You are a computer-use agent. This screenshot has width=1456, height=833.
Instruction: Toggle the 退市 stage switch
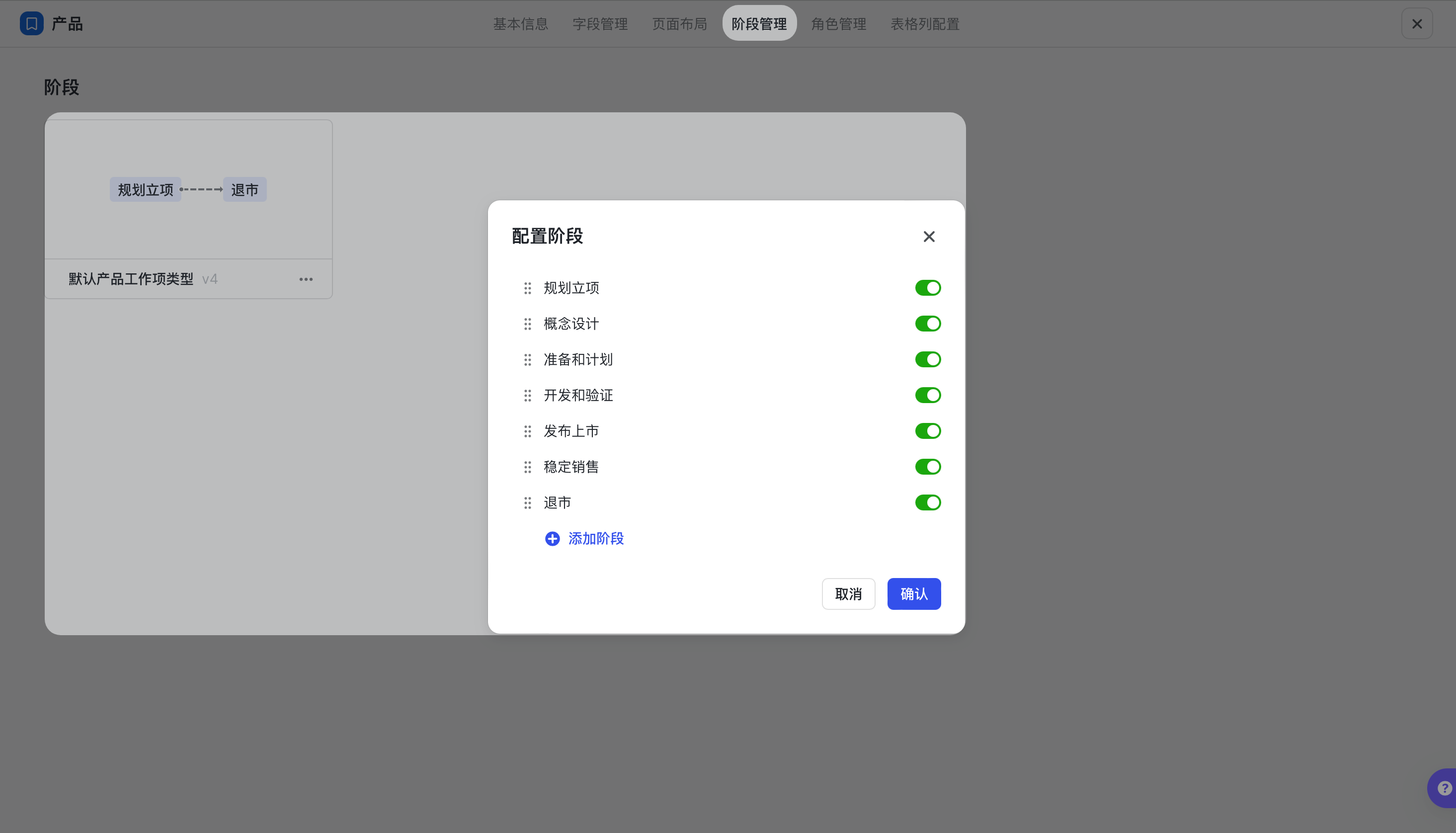[928, 502]
